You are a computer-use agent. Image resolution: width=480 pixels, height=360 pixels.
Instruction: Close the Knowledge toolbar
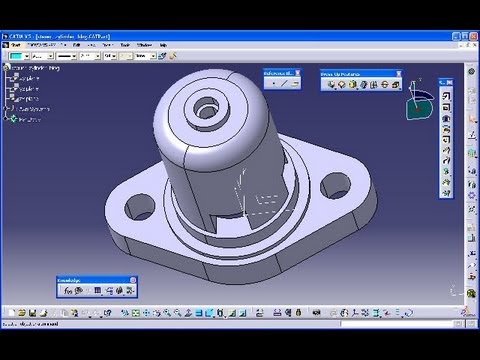(x=133, y=280)
